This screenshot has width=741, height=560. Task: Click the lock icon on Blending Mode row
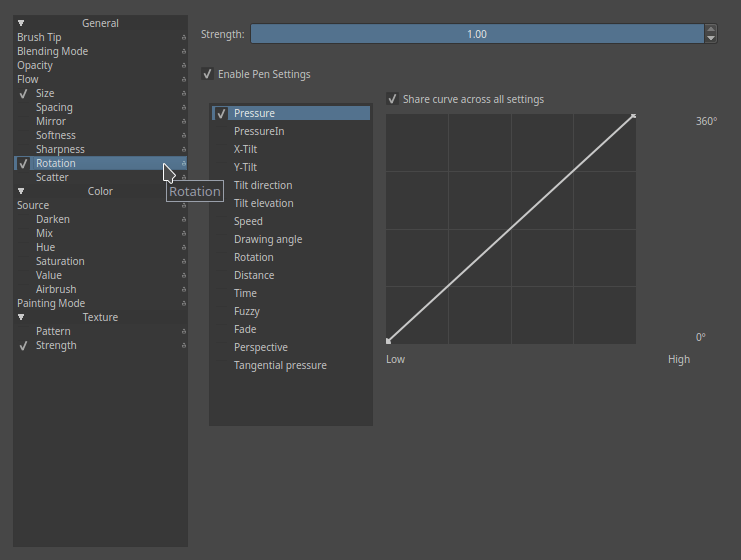point(184,52)
